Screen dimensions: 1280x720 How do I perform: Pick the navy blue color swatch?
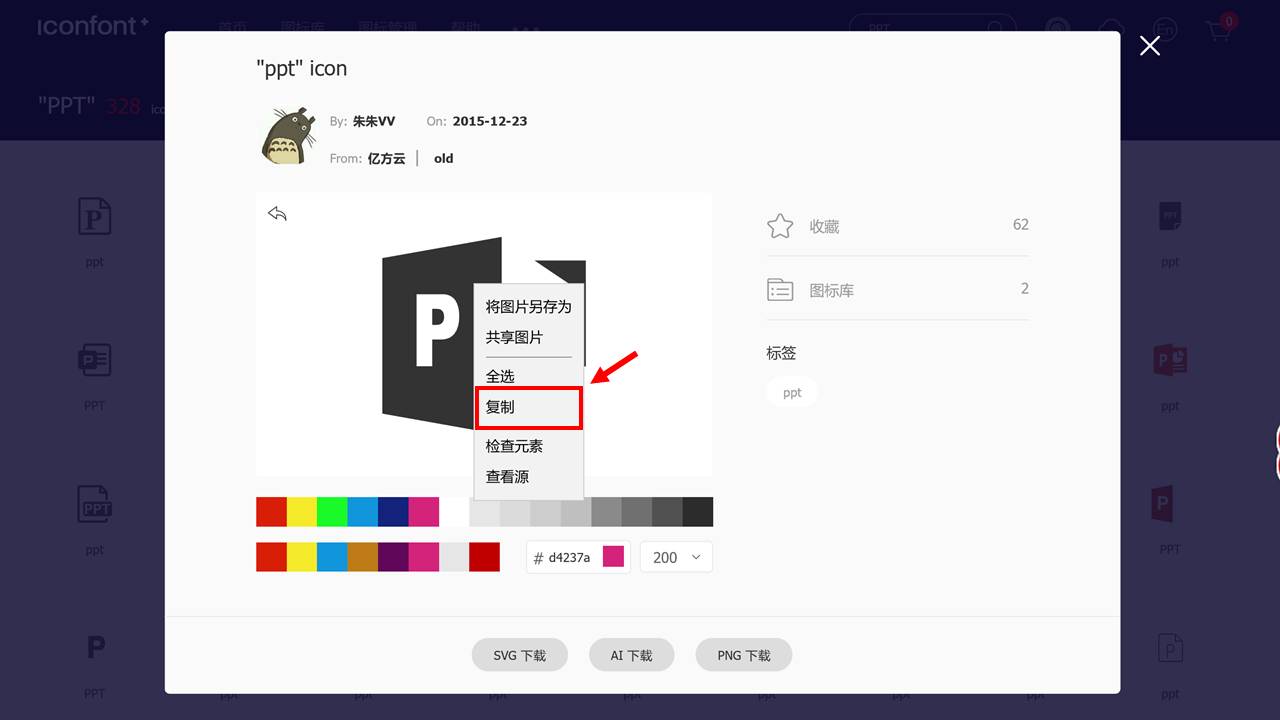(393, 511)
